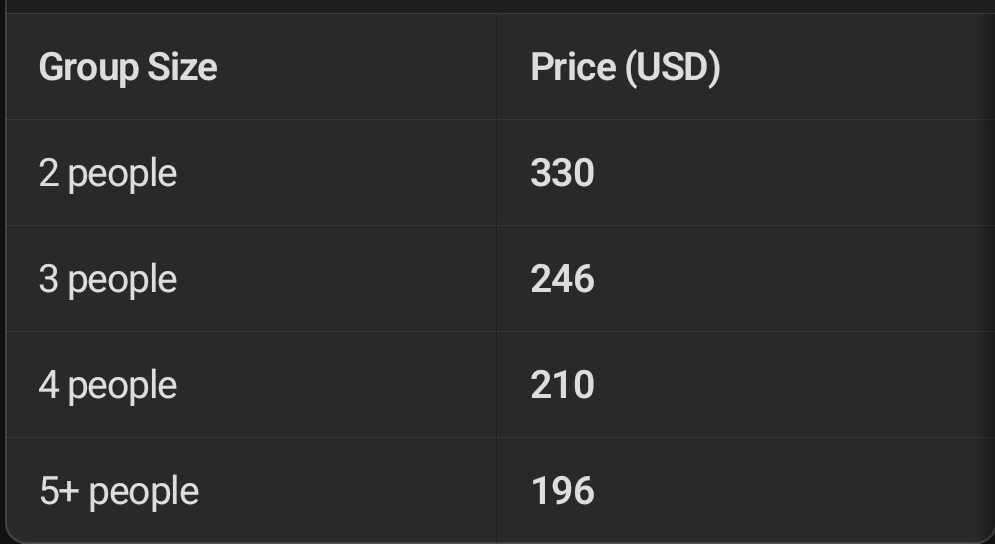
Task: Select the 3 people table cell
Action: click(x=251, y=279)
